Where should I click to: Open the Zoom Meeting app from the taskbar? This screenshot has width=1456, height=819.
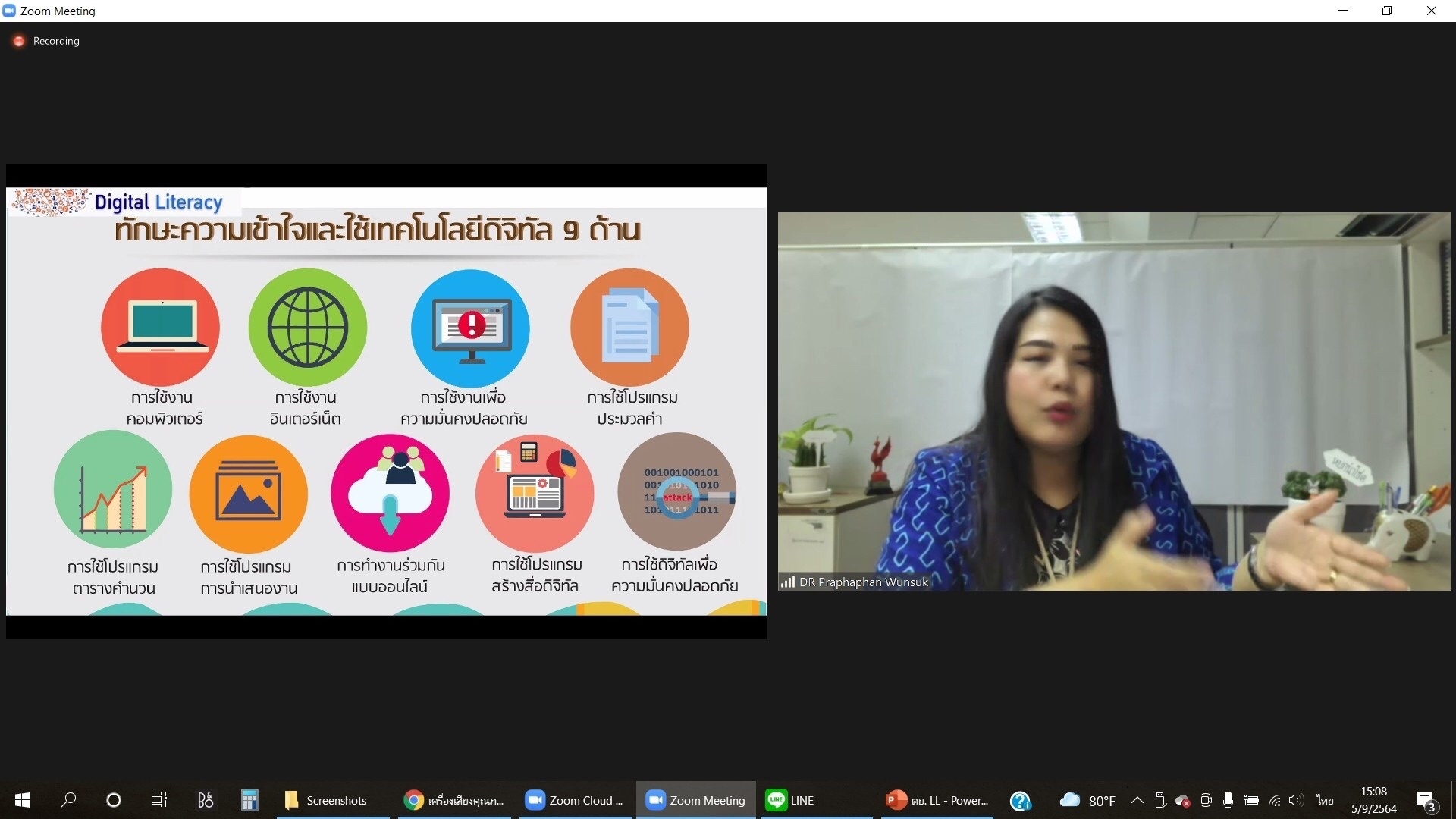695,800
